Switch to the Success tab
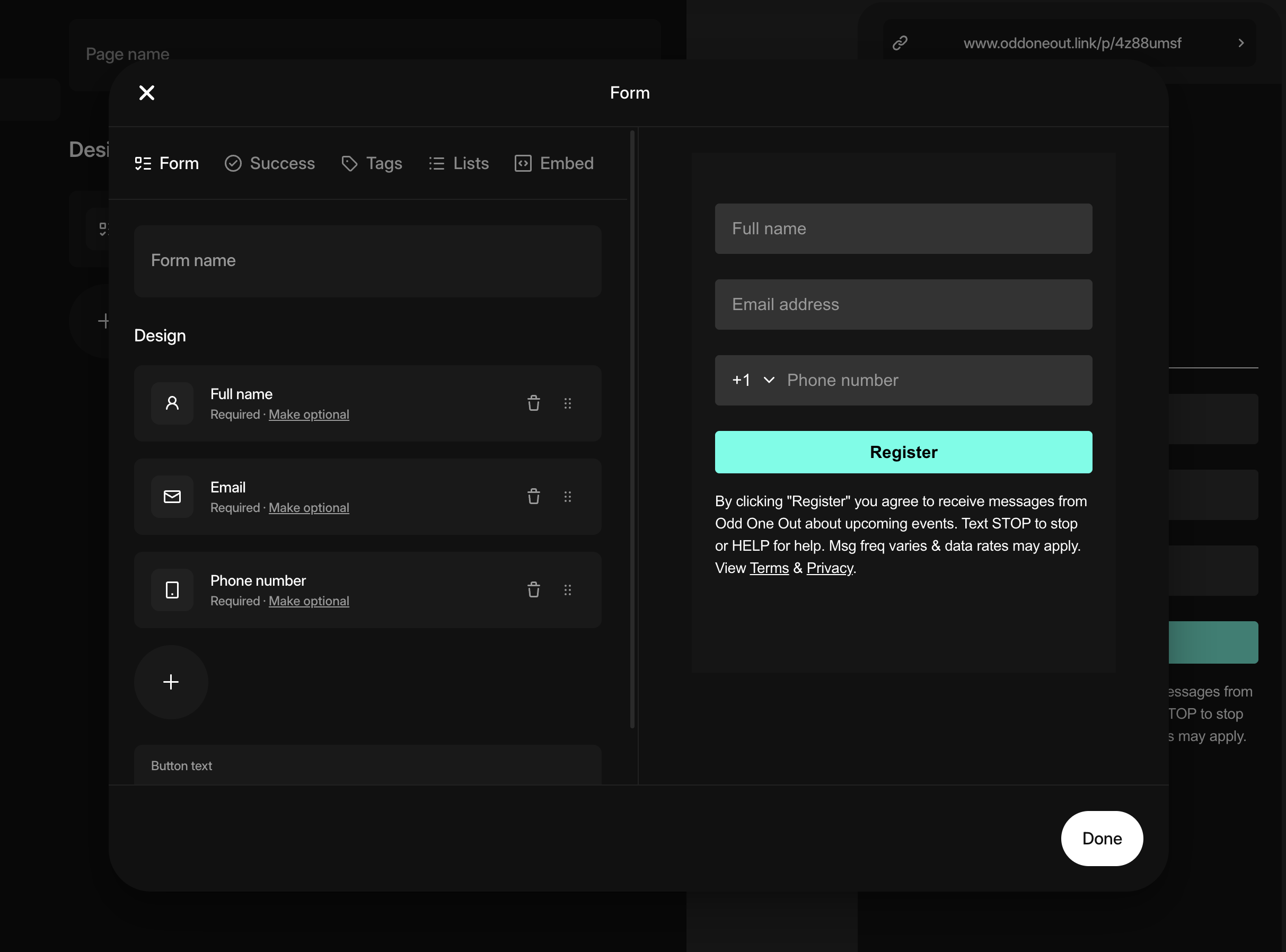 [270, 164]
